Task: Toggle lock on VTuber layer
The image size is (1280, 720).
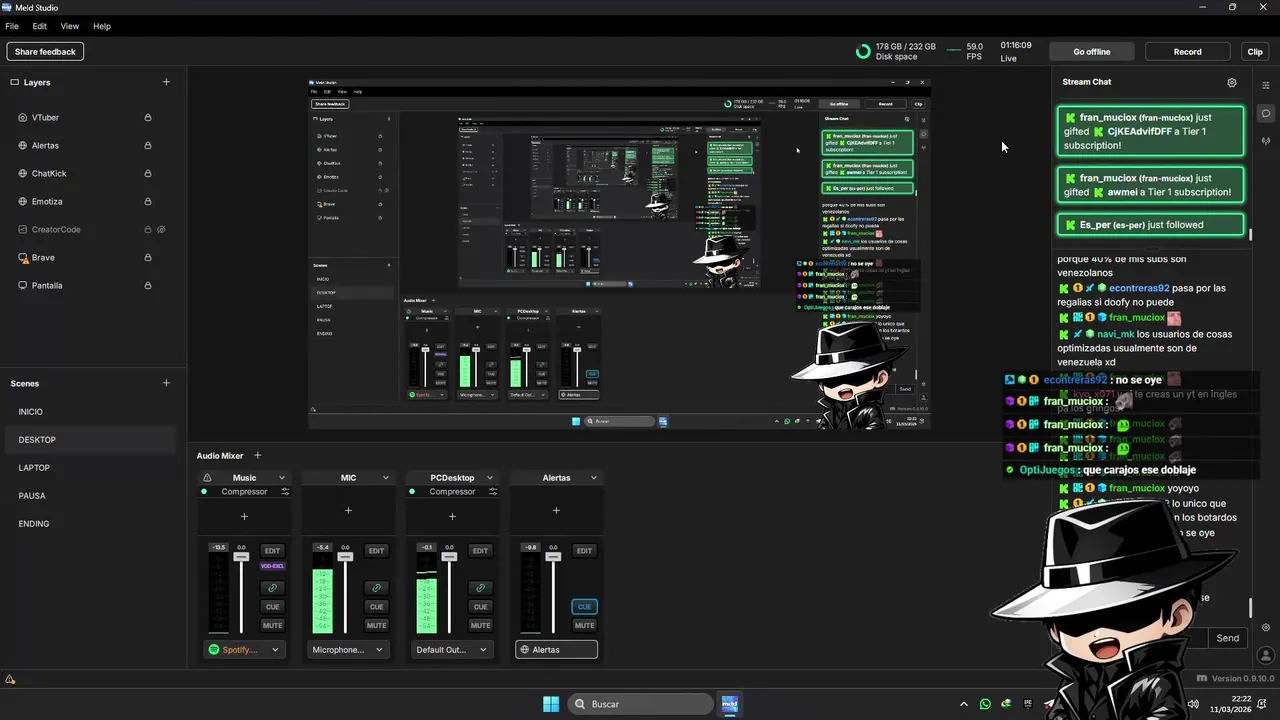Action: 148,118
